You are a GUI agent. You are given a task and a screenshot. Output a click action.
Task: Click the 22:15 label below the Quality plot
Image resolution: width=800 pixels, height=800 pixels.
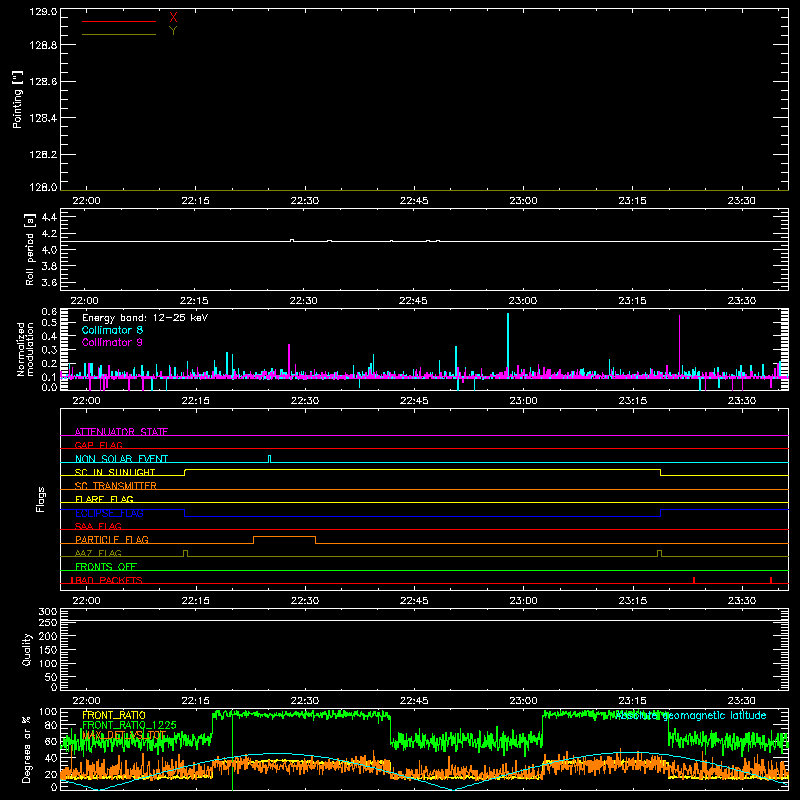pos(195,701)
